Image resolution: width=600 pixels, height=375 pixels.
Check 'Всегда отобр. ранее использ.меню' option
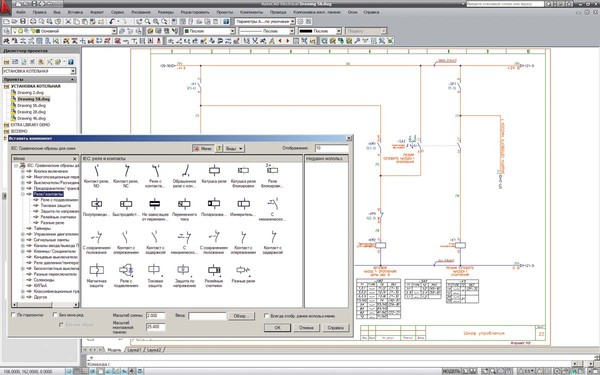click(266, 316)
